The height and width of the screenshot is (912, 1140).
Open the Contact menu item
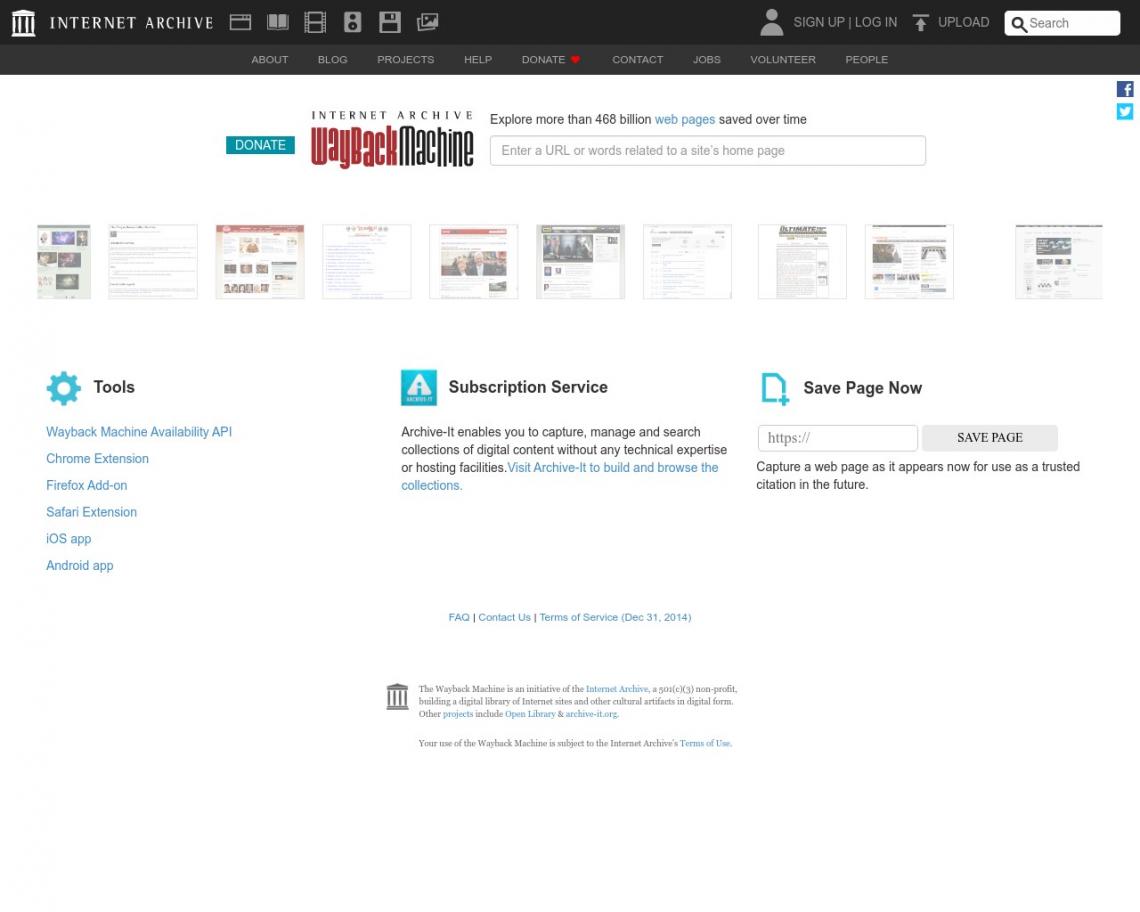[638, 60]
